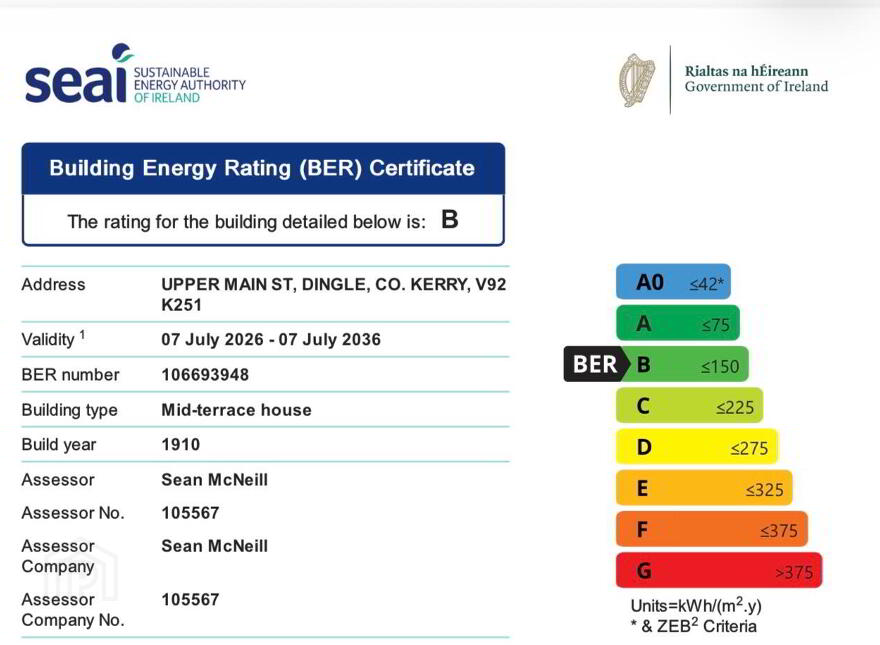Click the build year value 1910

(x=181, y=445)
